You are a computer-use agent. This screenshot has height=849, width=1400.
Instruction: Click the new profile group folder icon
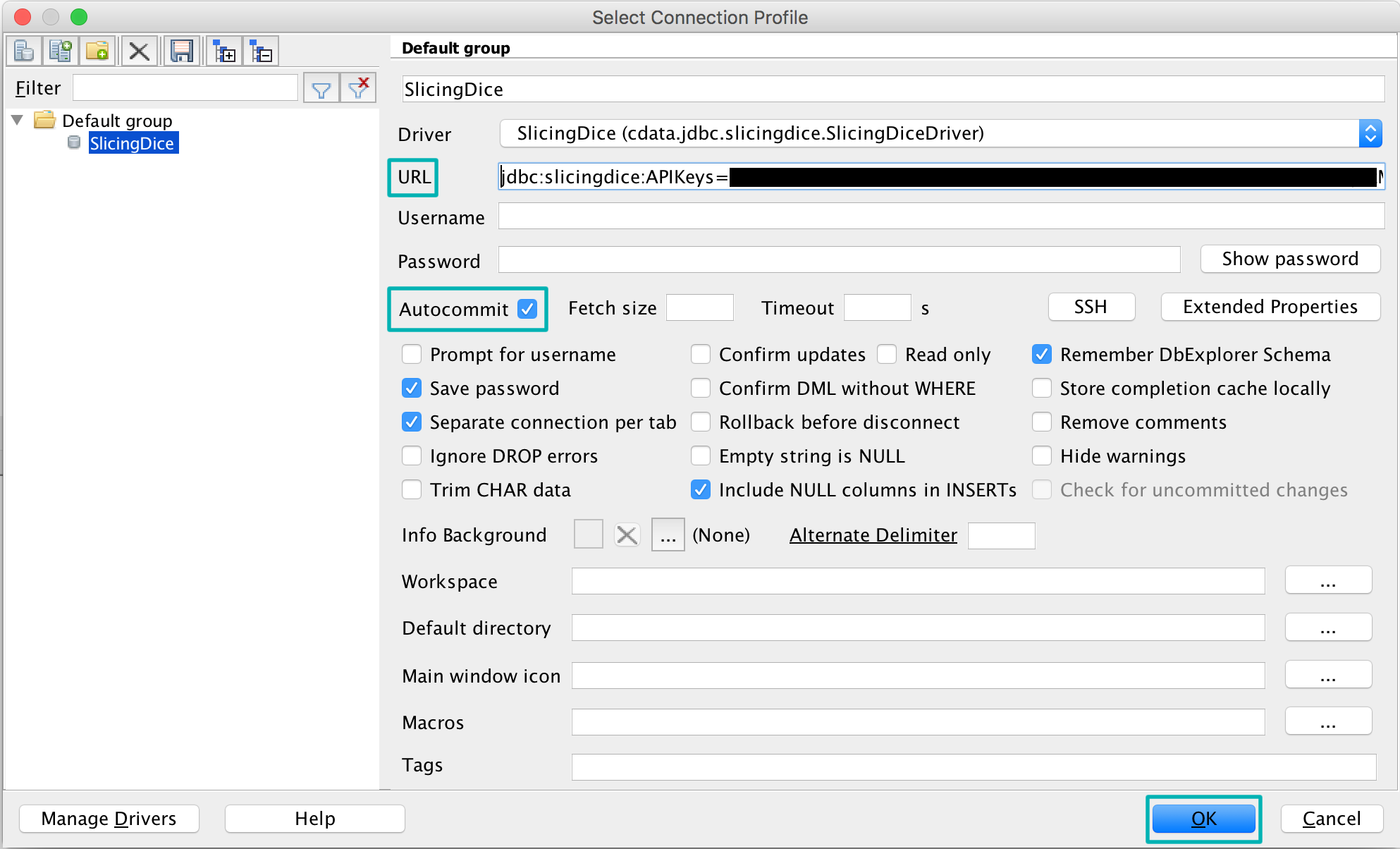point(97,51)
